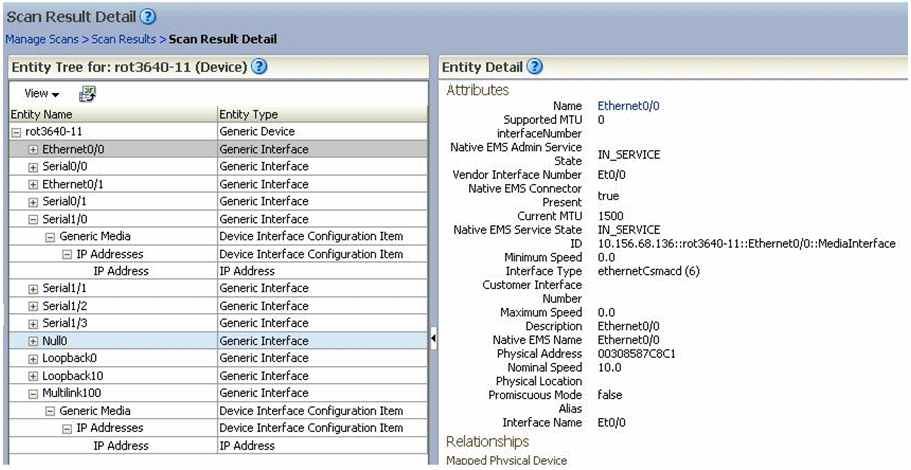The height and width of the screenshot is (470, 911).
Task: Expand the Serial0/0 interface node
Action: point(33,167)
